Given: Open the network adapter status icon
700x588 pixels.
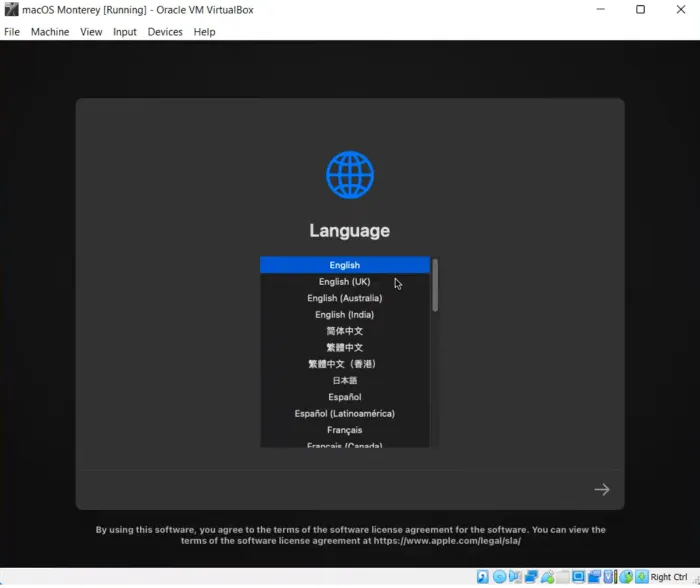Looking at the screenshot, I should [x=531, y=577].
